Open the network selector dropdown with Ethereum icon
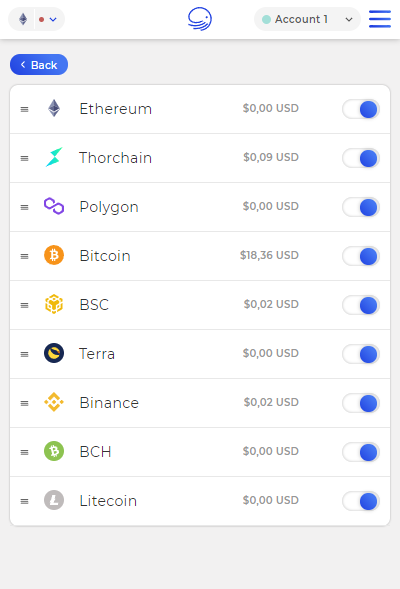The height and width of the screenshot is (589, 400). tap(36, 19)
